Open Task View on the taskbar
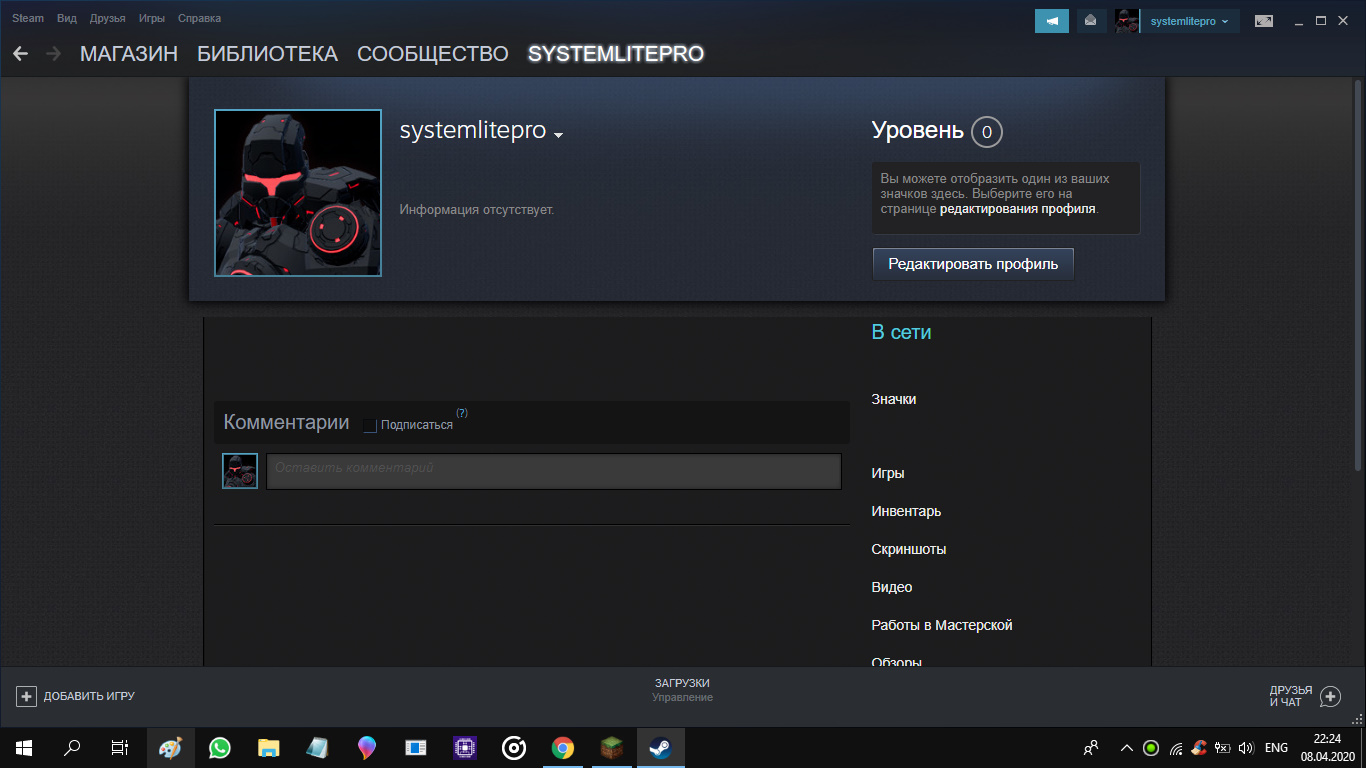The width and height of the screenshot is (1366, 768). [120, 747]
